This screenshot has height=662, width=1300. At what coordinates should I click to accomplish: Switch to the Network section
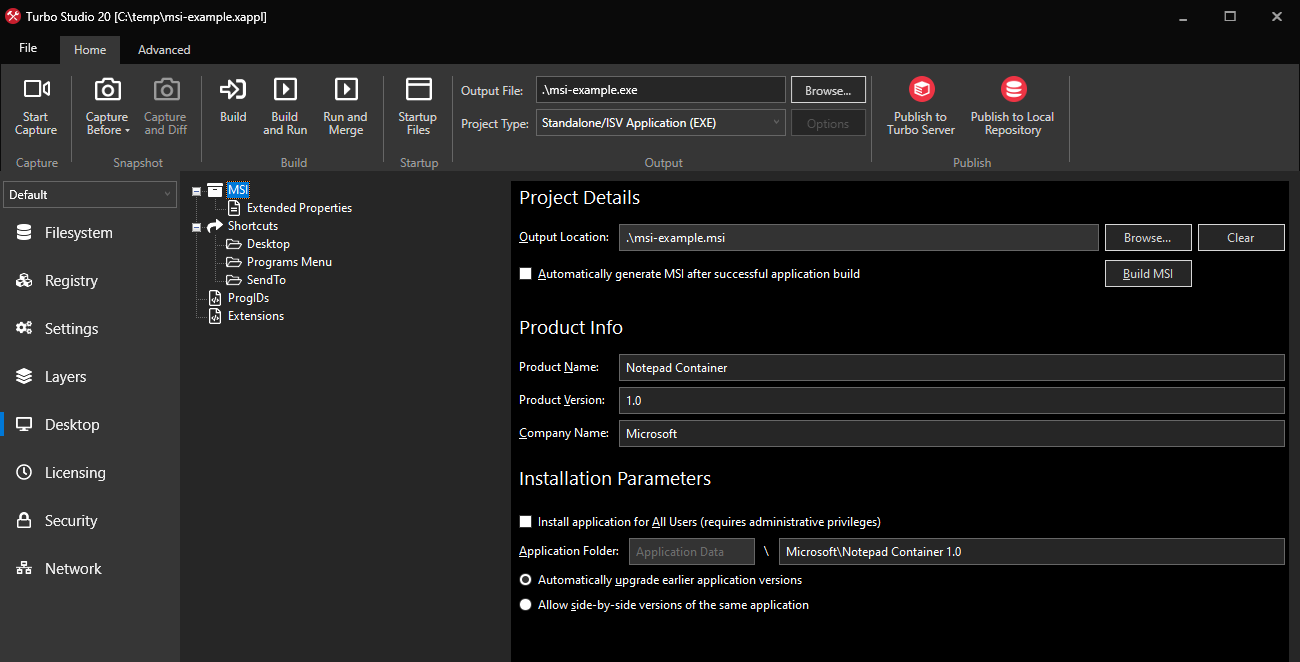pos(72,568)
